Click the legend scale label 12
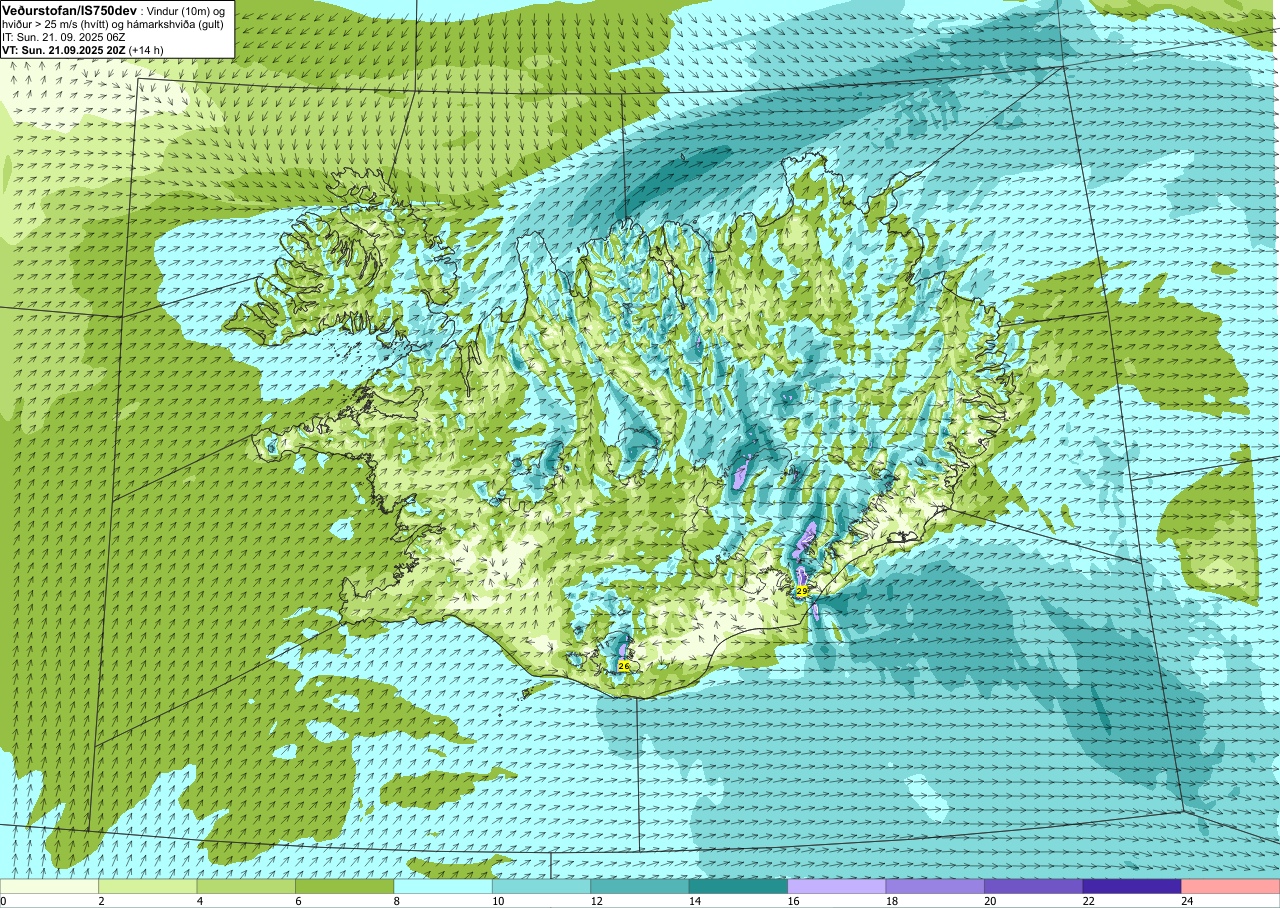The width and height of the screenshot is (1280, 908). pyautogui.click(x=597, y=901)
